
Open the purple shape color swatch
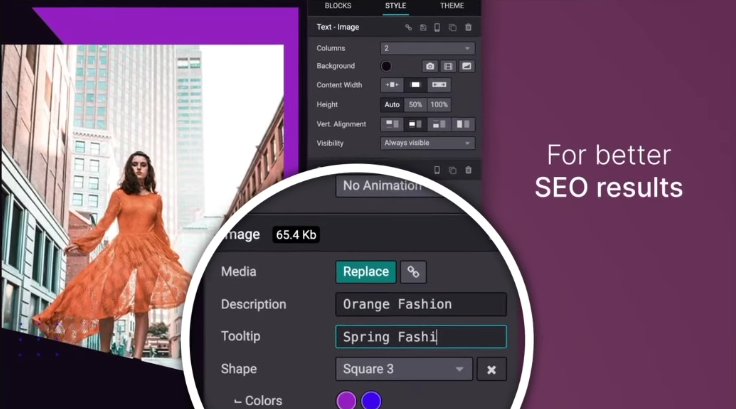(346, 401)
